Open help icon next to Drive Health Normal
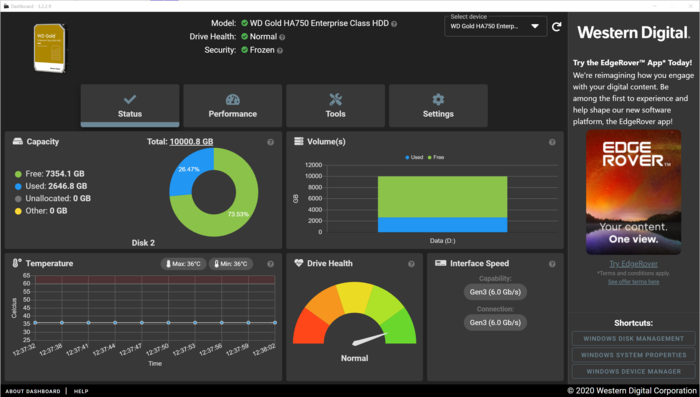Image resolution: width=700 pixels, height=397 pixels. point(282,37)
